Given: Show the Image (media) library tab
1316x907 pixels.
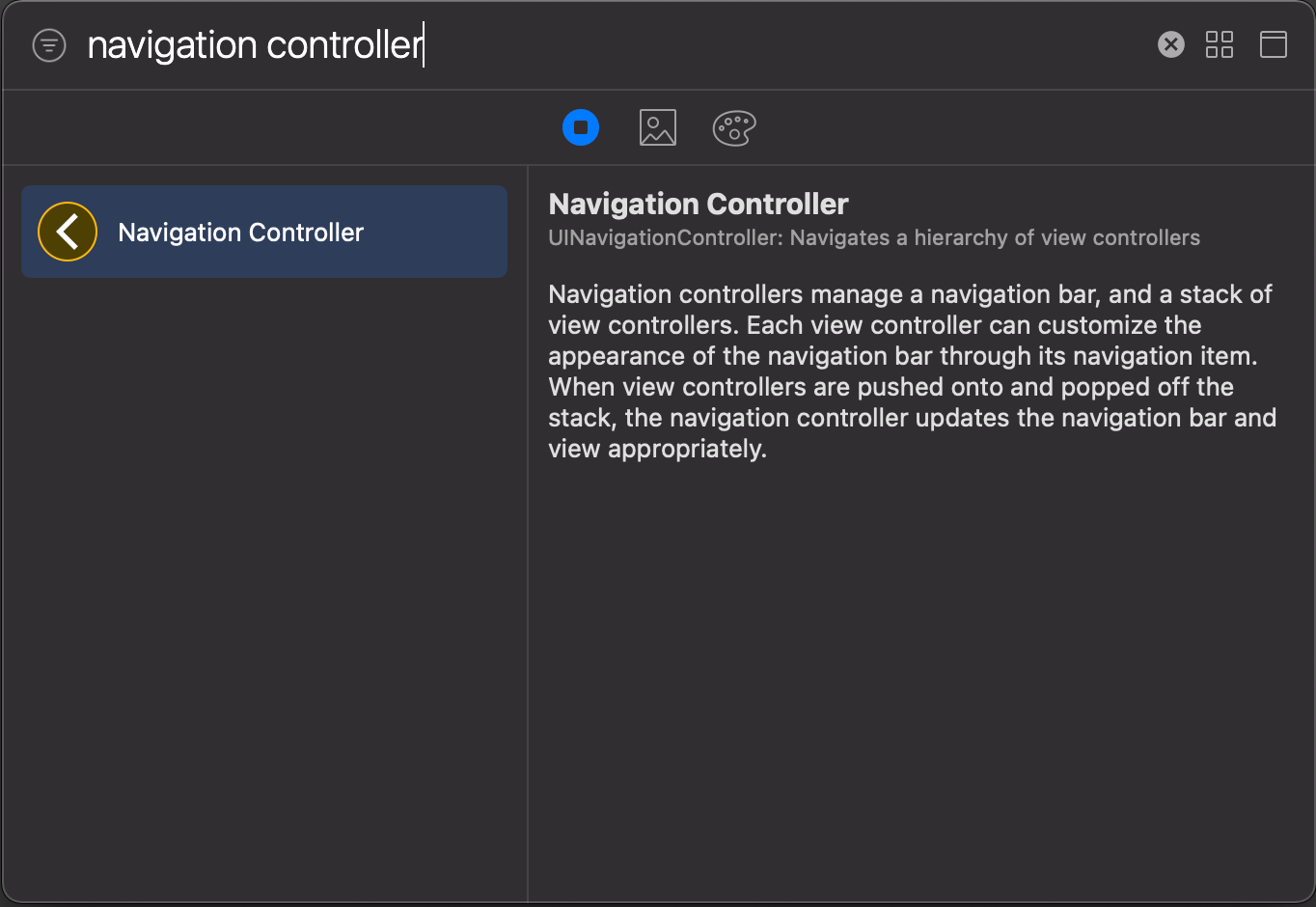Looking at the screenshot, I should (x=658, y=127).
